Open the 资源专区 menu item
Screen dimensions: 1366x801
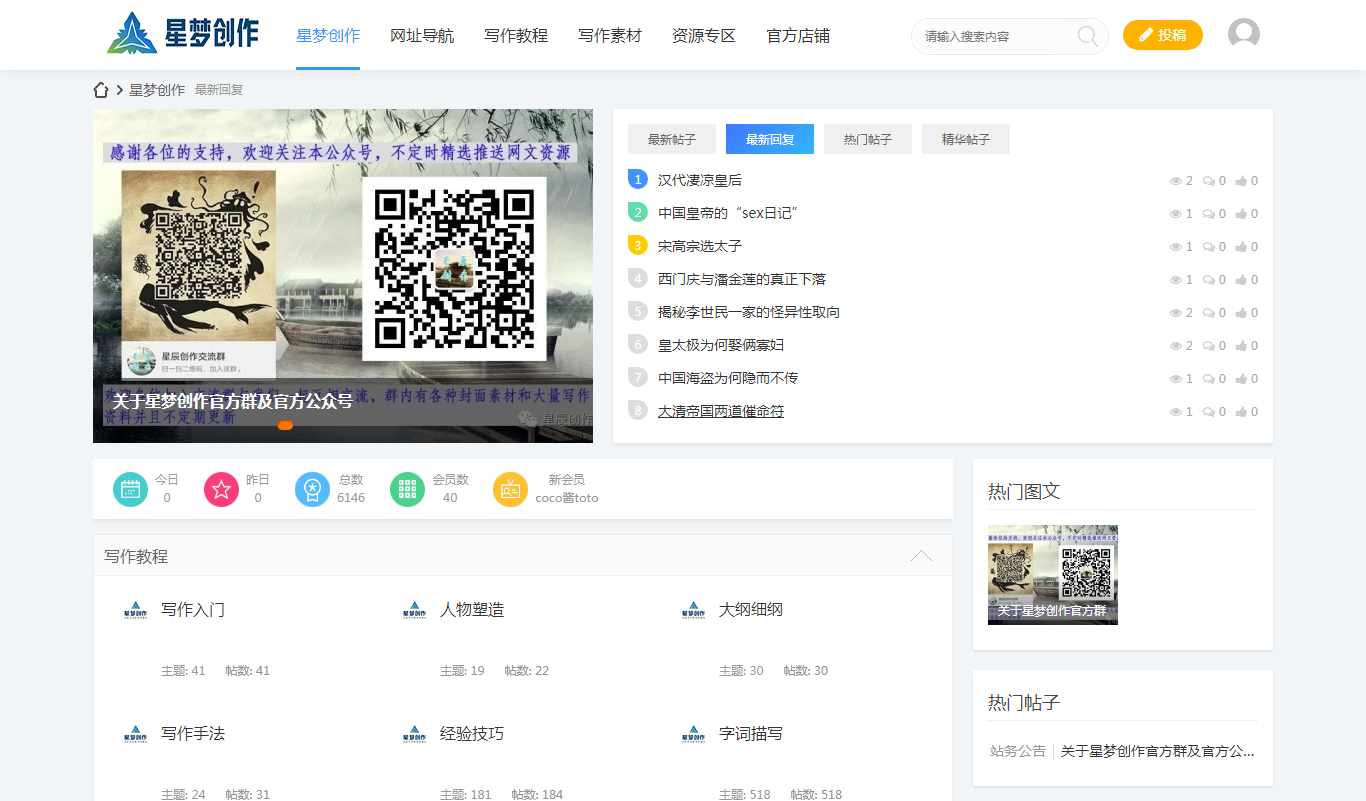pyautogui.click(x=704, y=36)
